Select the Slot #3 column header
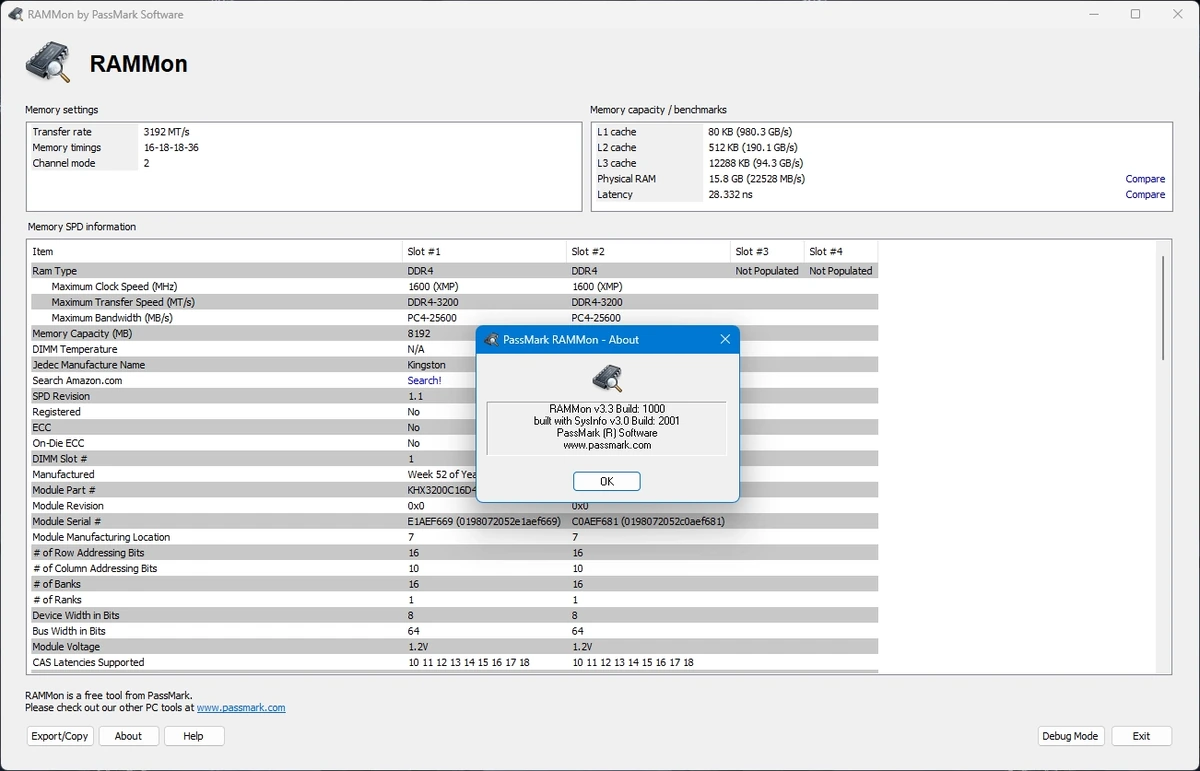 click(767, 252)
